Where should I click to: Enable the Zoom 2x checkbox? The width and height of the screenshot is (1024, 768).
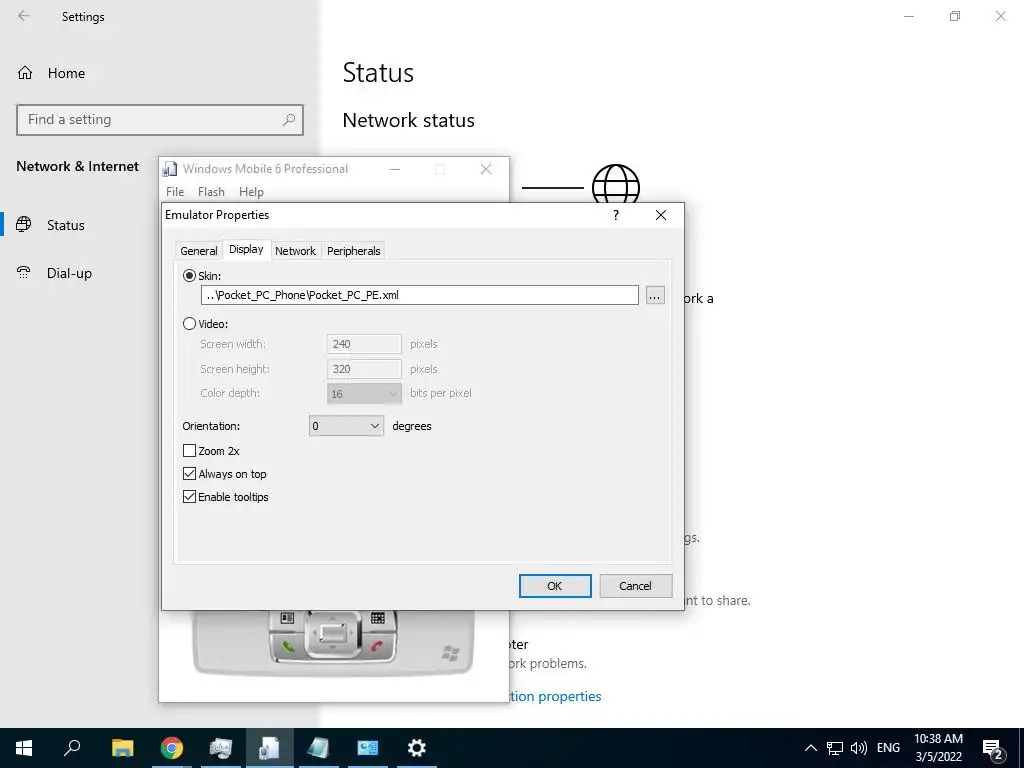tap(189, 451)
